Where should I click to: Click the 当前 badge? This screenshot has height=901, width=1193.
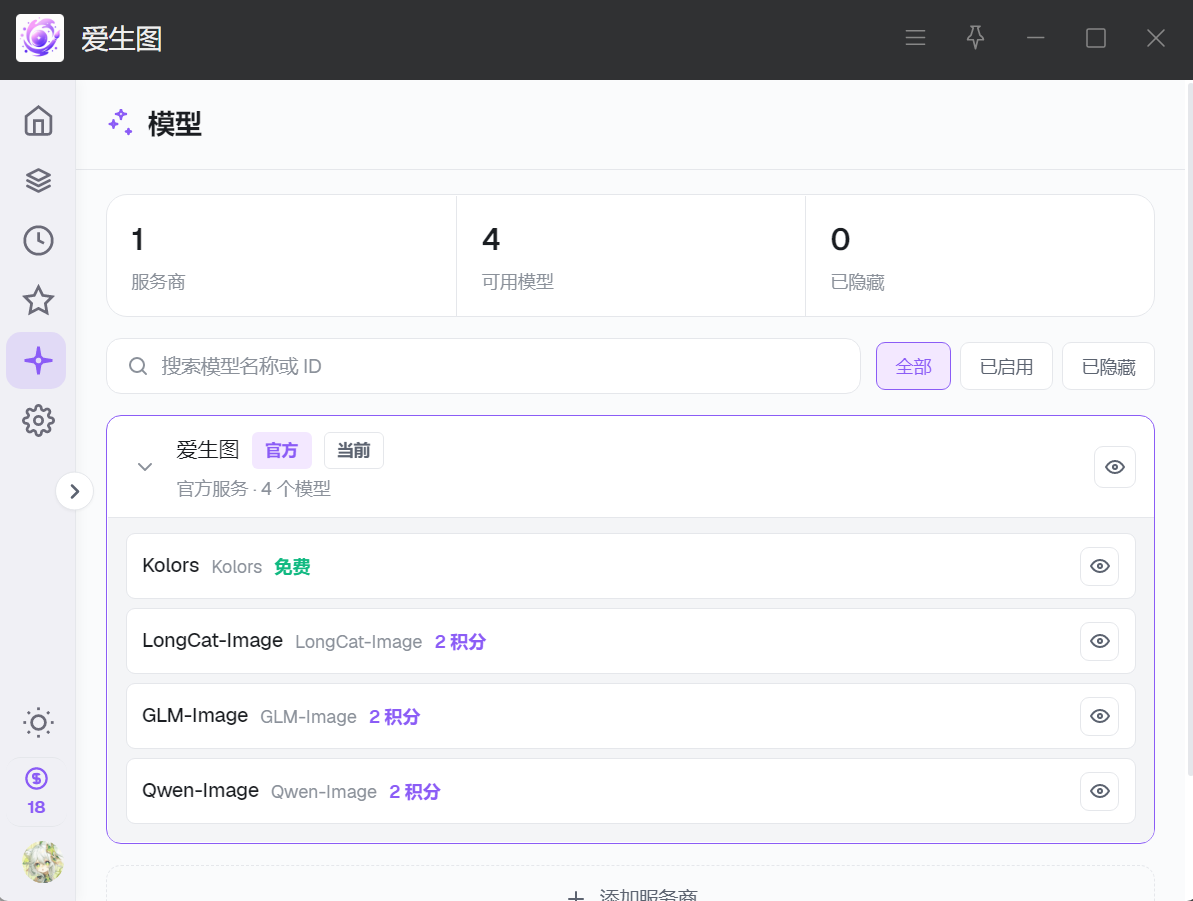pyautogui.click(x=354, y=450)
